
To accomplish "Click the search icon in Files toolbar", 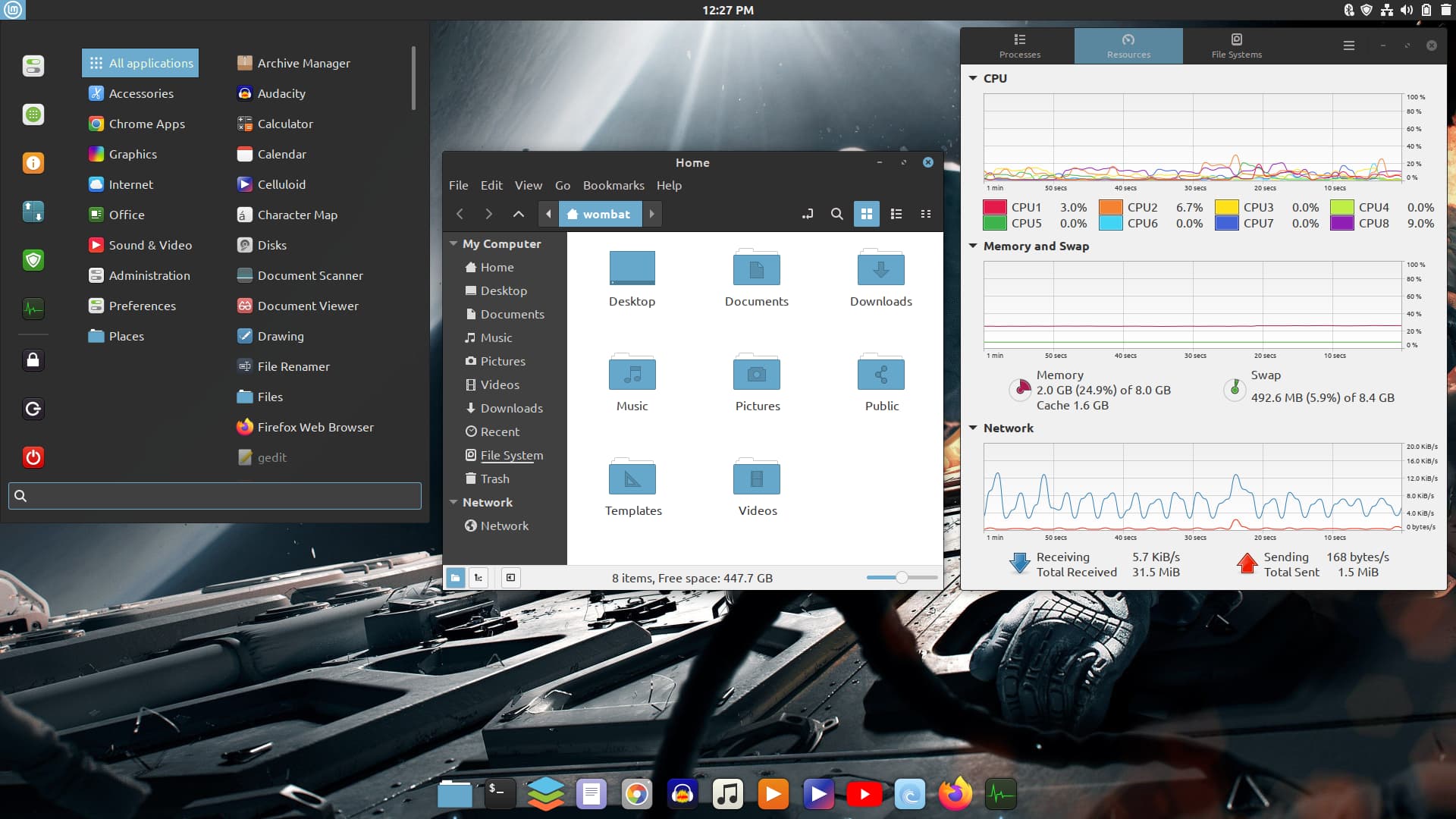I will pos(836,214).
